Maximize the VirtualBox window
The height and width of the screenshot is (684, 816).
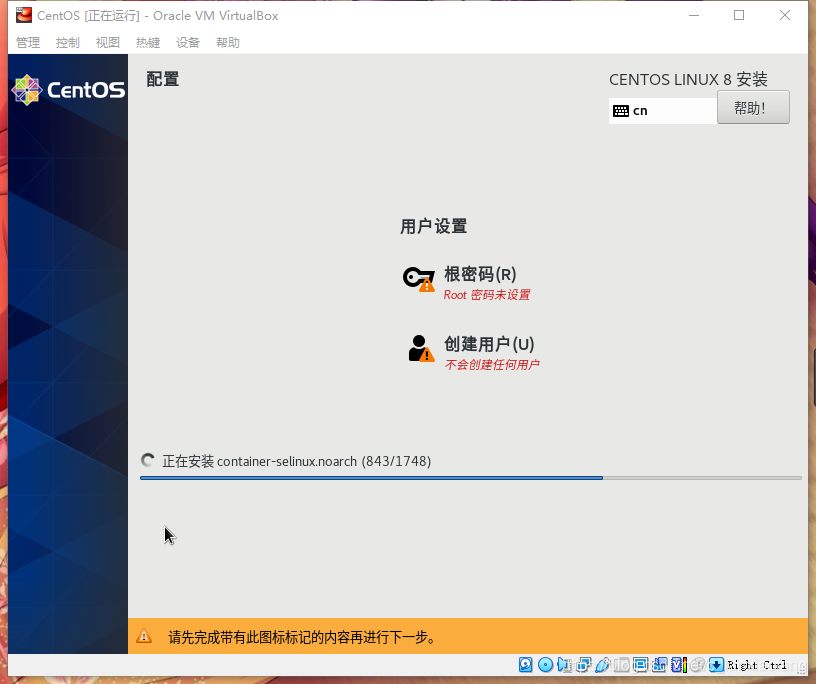739,15
